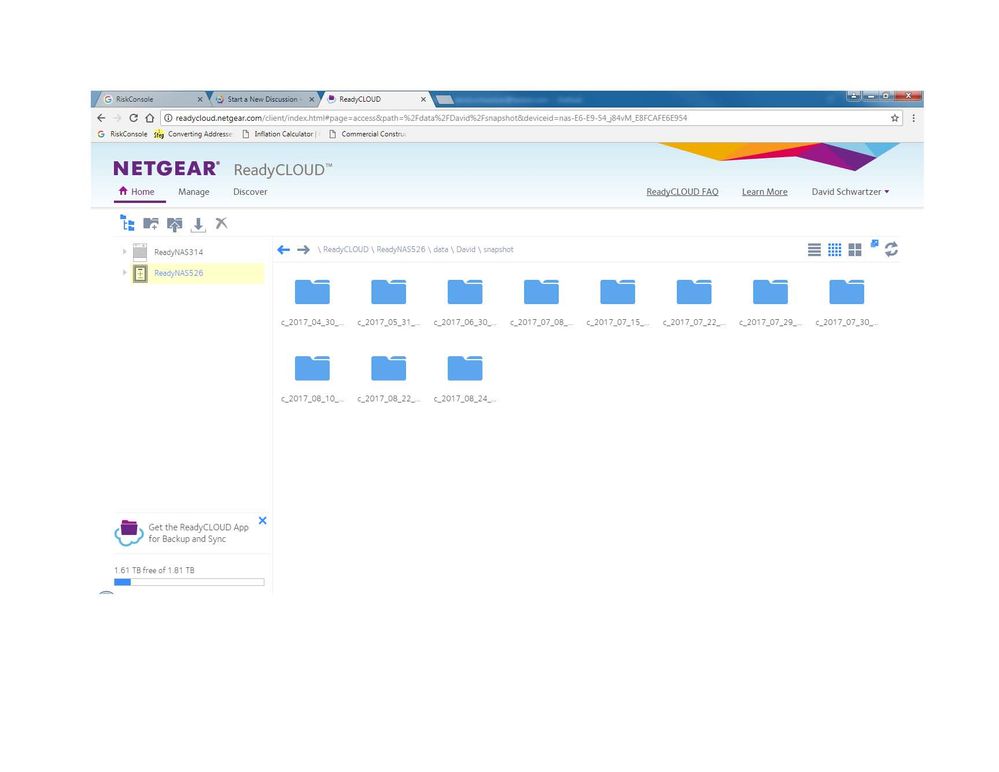The width and height of the screenshot is (999, 772).
Task: Open the Commercial Constru bookmark
Action: point(367,134)
